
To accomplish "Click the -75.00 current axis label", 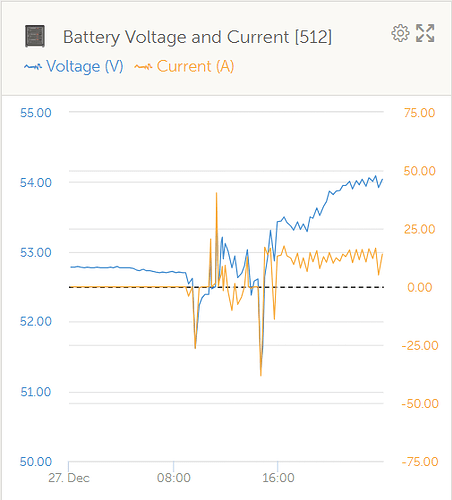I will click(x=420, y=462).
